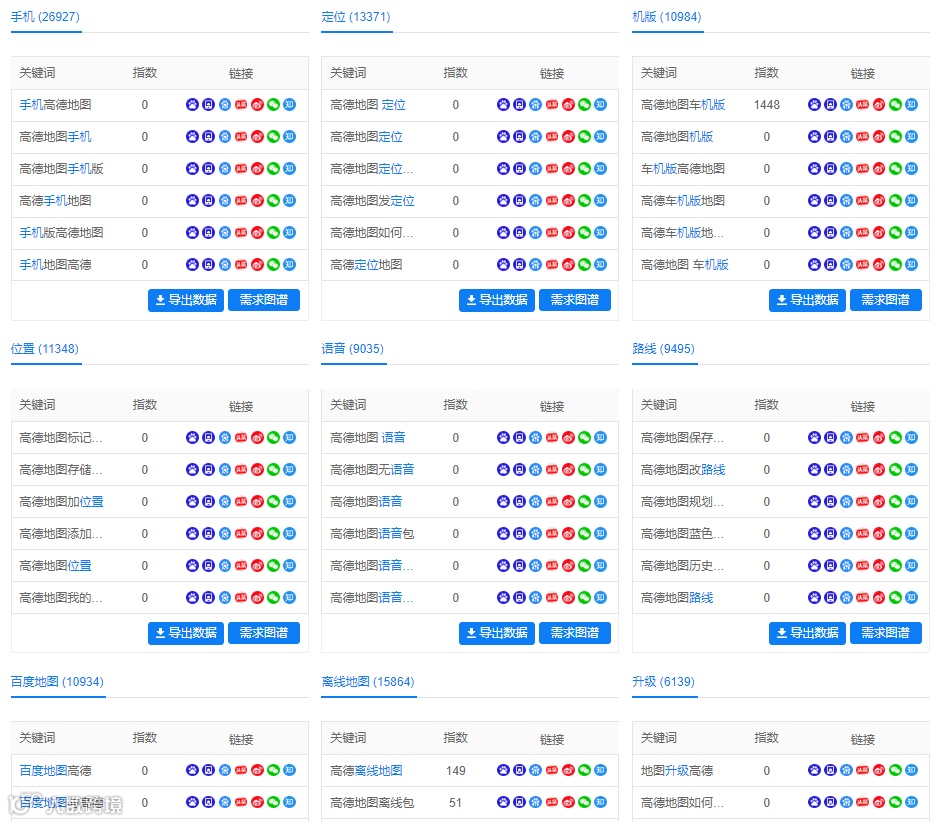Click WeChat icon in 高德地图车机版 row
The height and width of the screenshot is (822, 942).
coord(895,105)
